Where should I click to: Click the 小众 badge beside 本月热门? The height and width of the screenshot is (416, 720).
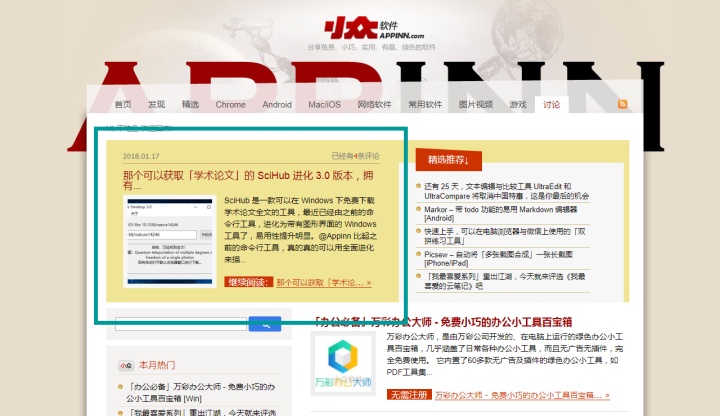[125, 365]
